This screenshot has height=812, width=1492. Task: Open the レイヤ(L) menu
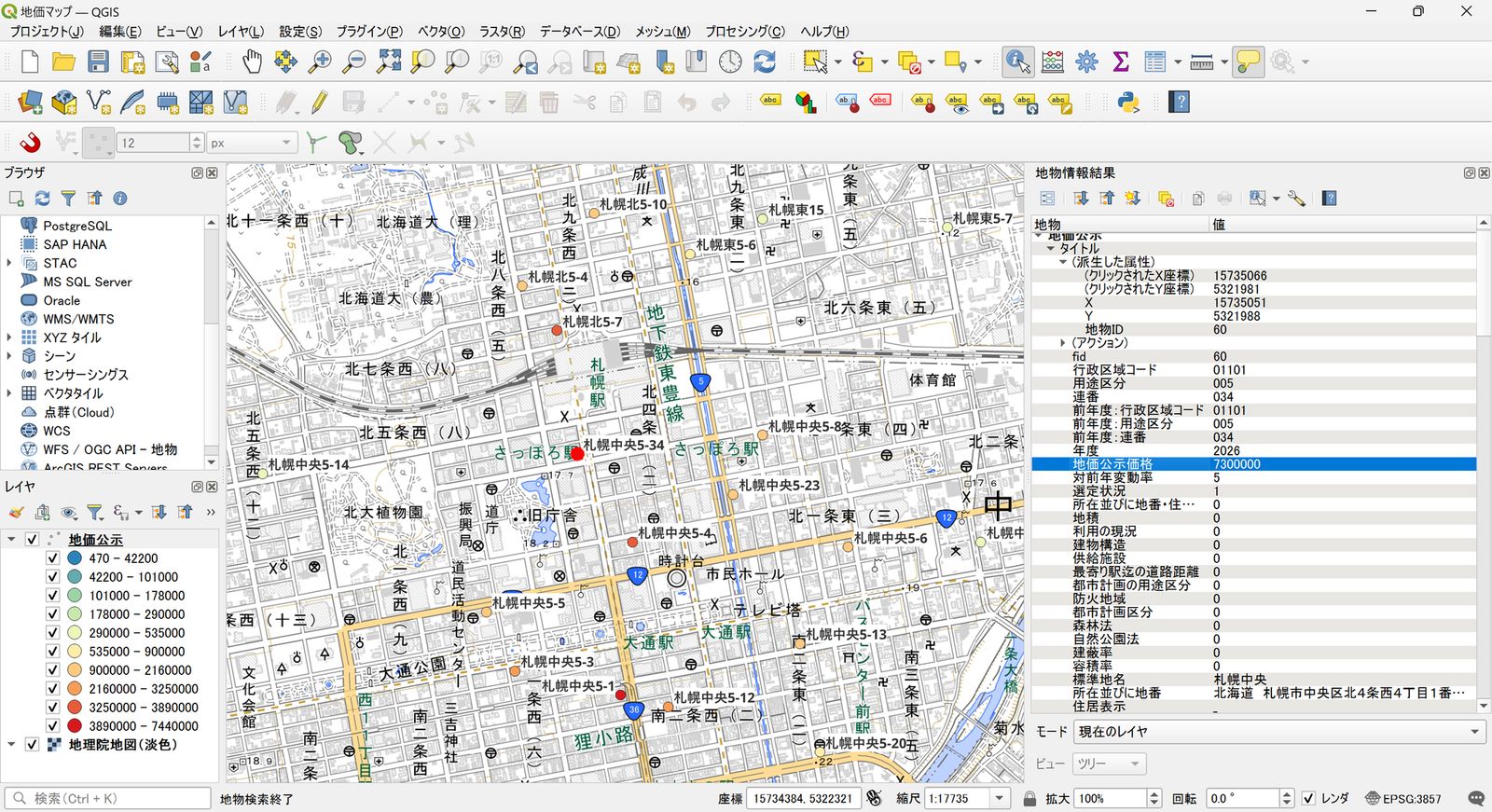coord(241,32)
